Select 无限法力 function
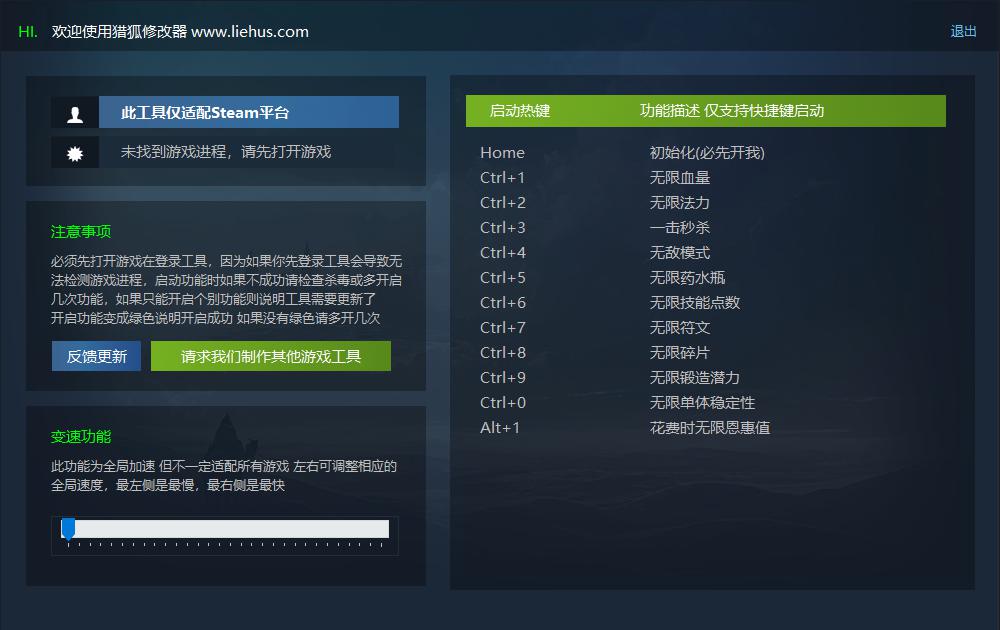Viewport: 1000px width, 630px height. (x=679, y=202)
